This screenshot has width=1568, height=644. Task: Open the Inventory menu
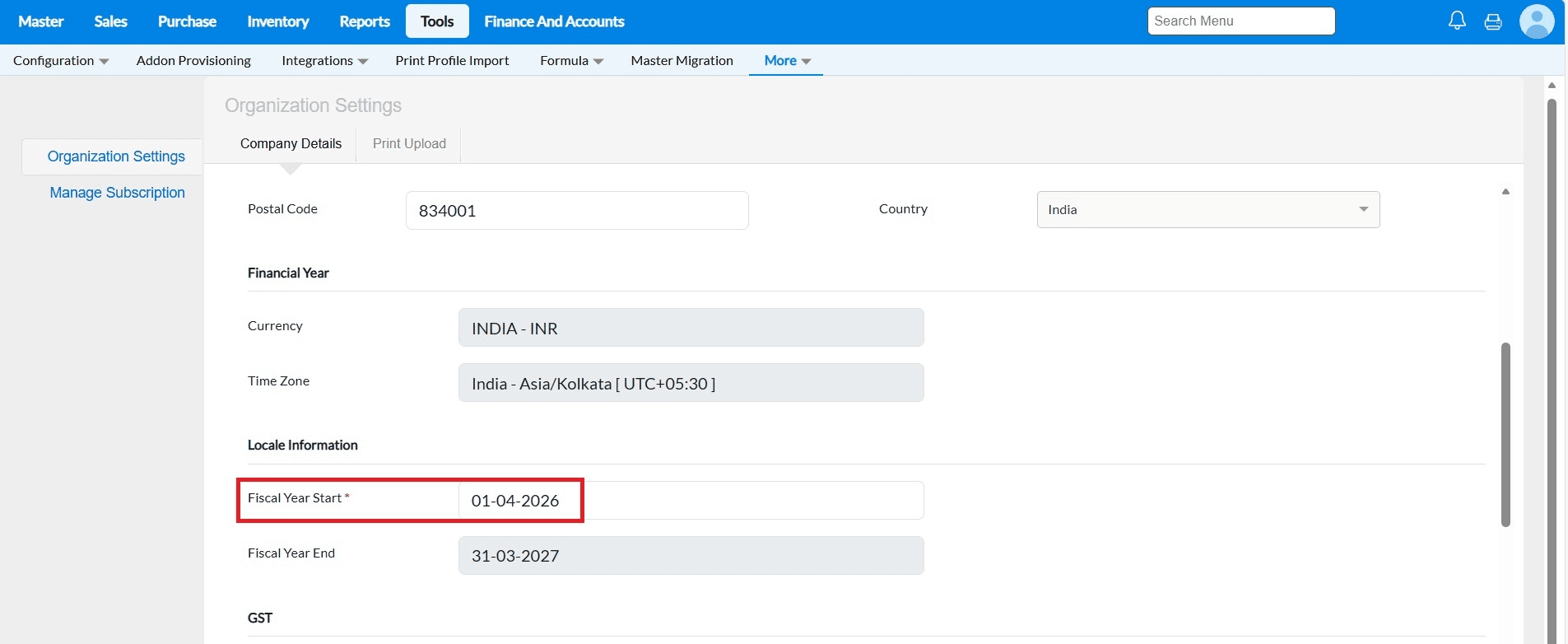[x=277, y=21]
